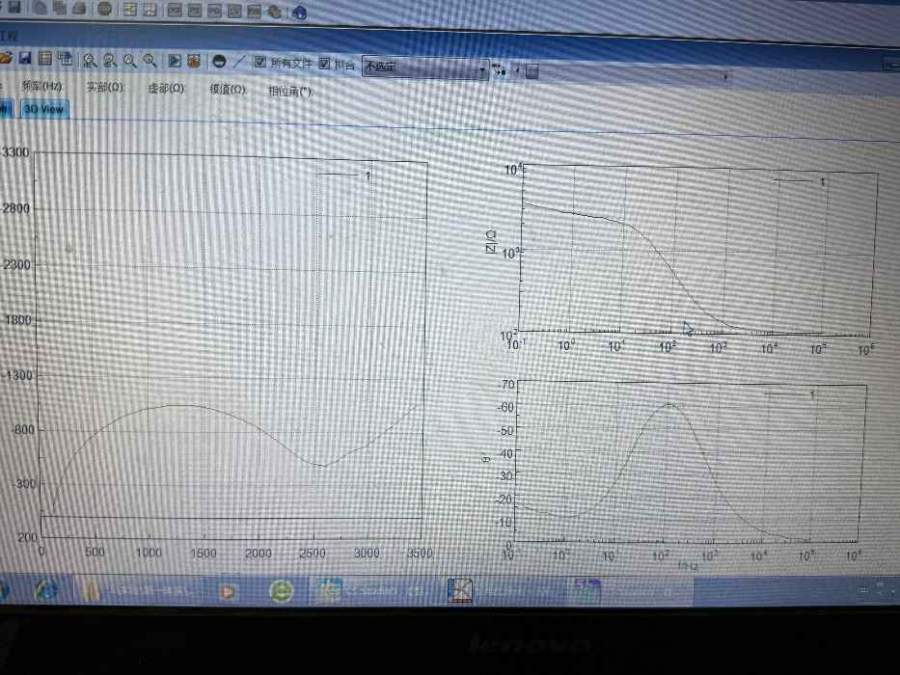This screenshot has height=675, width=900.
Task: Click the orange-red icon next to play
Action: point(193,61)
